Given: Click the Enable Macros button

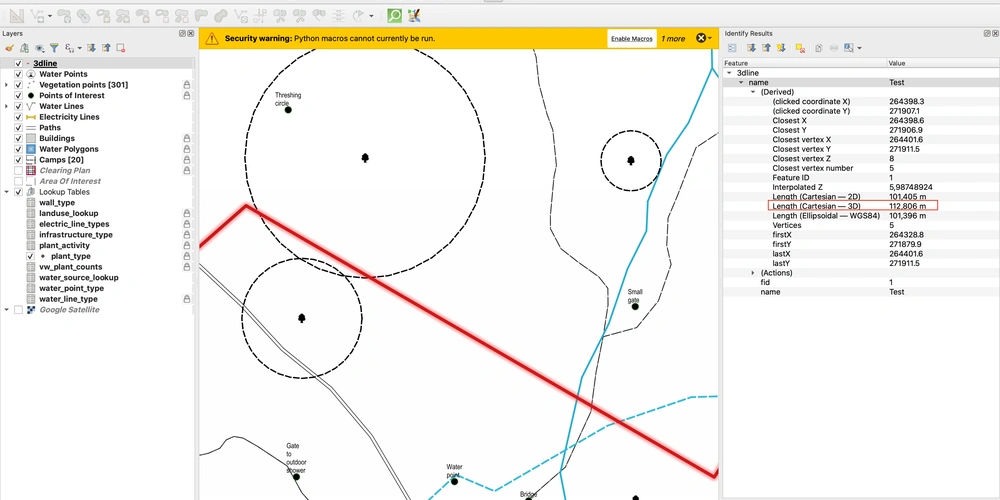Looking at the screenshot, I should click(631, 38).
